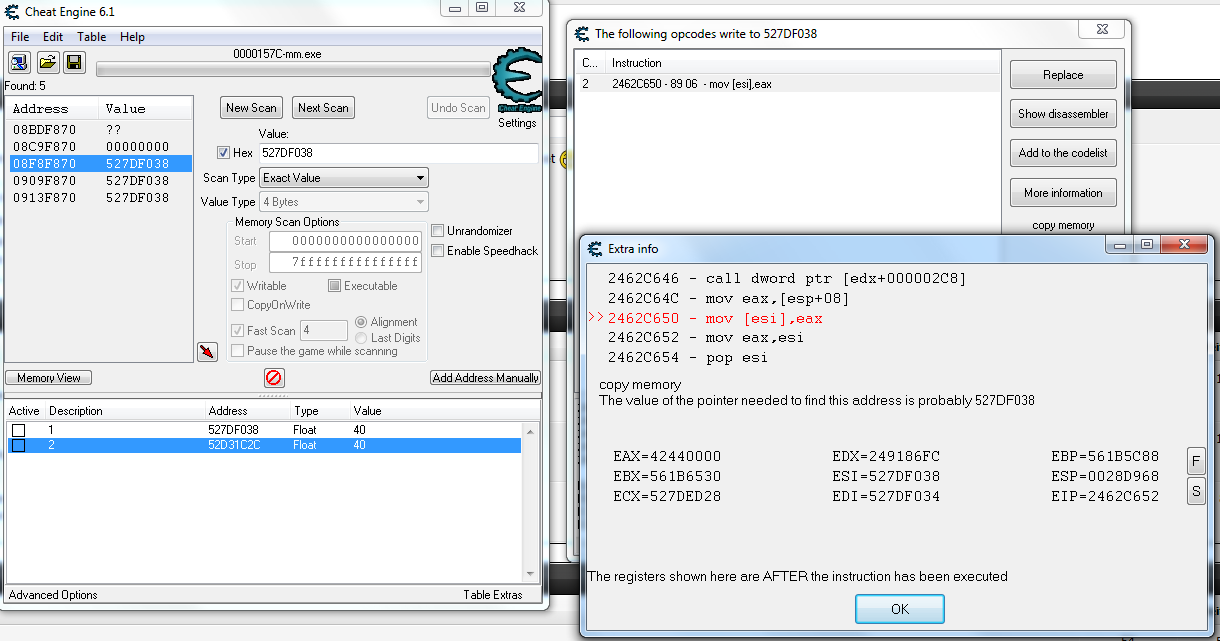Open the Scan Type dropdown

click(344, 178)
